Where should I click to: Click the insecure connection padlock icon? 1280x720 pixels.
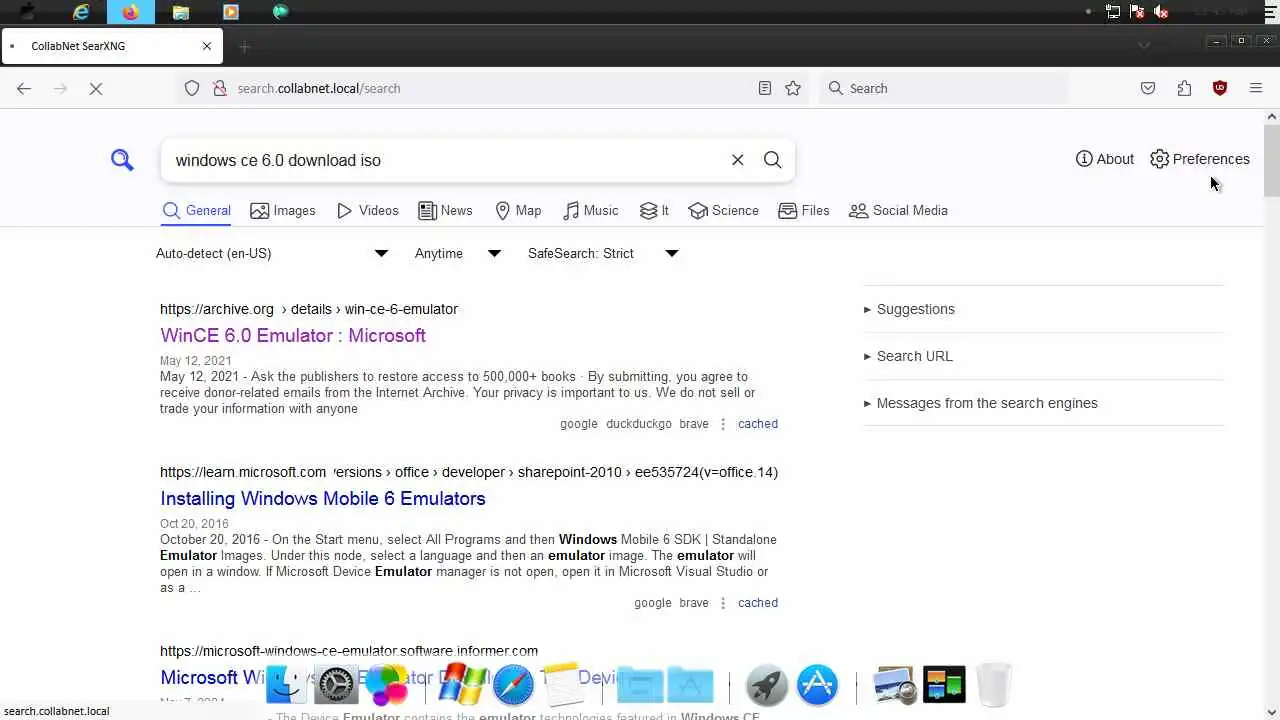point(220,88)
